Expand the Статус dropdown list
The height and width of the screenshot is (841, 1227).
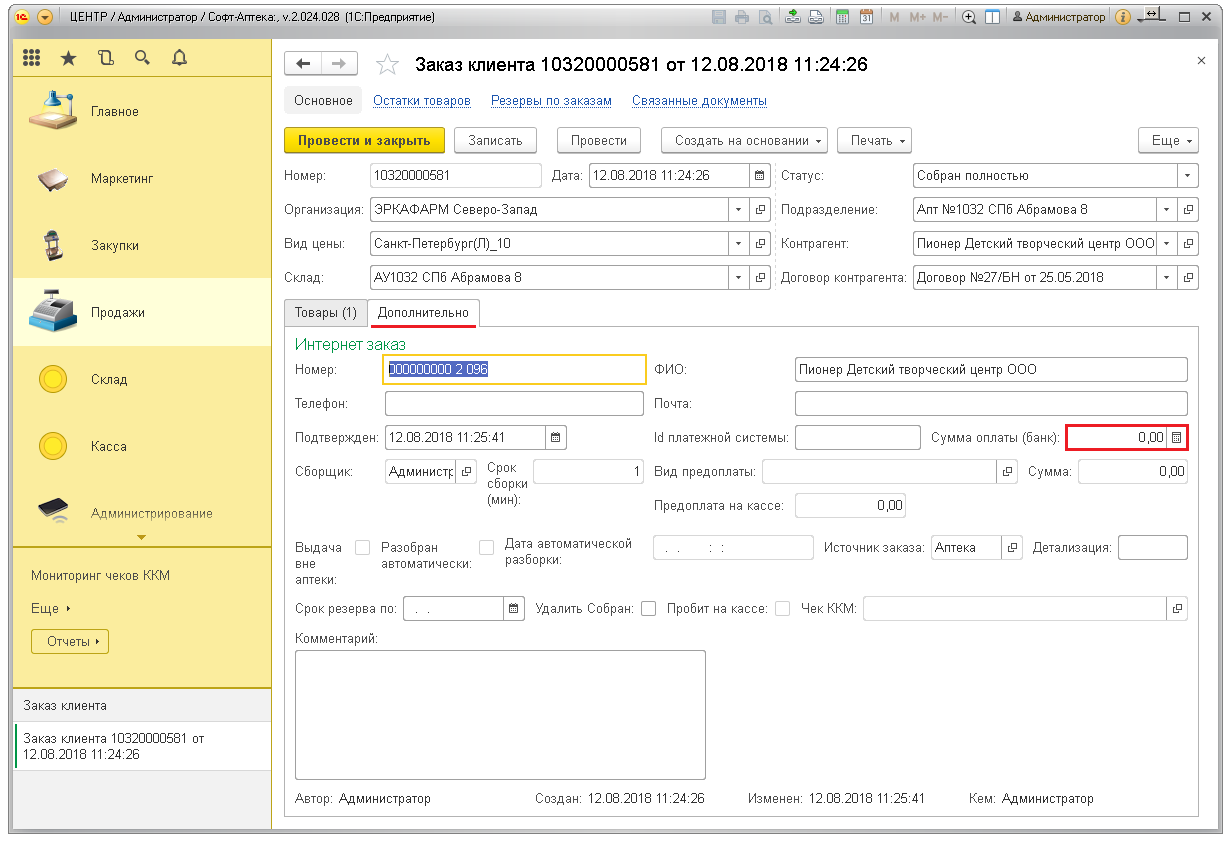pyautogui.click(x=1188, y=175)
